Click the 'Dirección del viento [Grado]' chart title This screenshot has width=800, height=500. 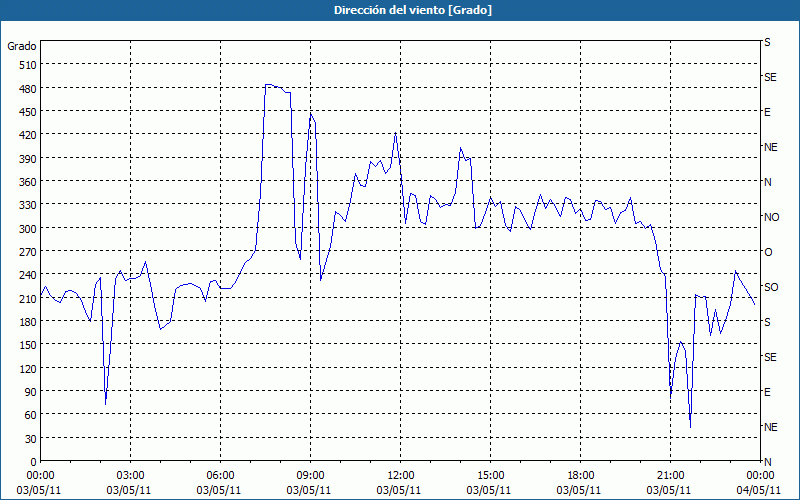[413, 10]
